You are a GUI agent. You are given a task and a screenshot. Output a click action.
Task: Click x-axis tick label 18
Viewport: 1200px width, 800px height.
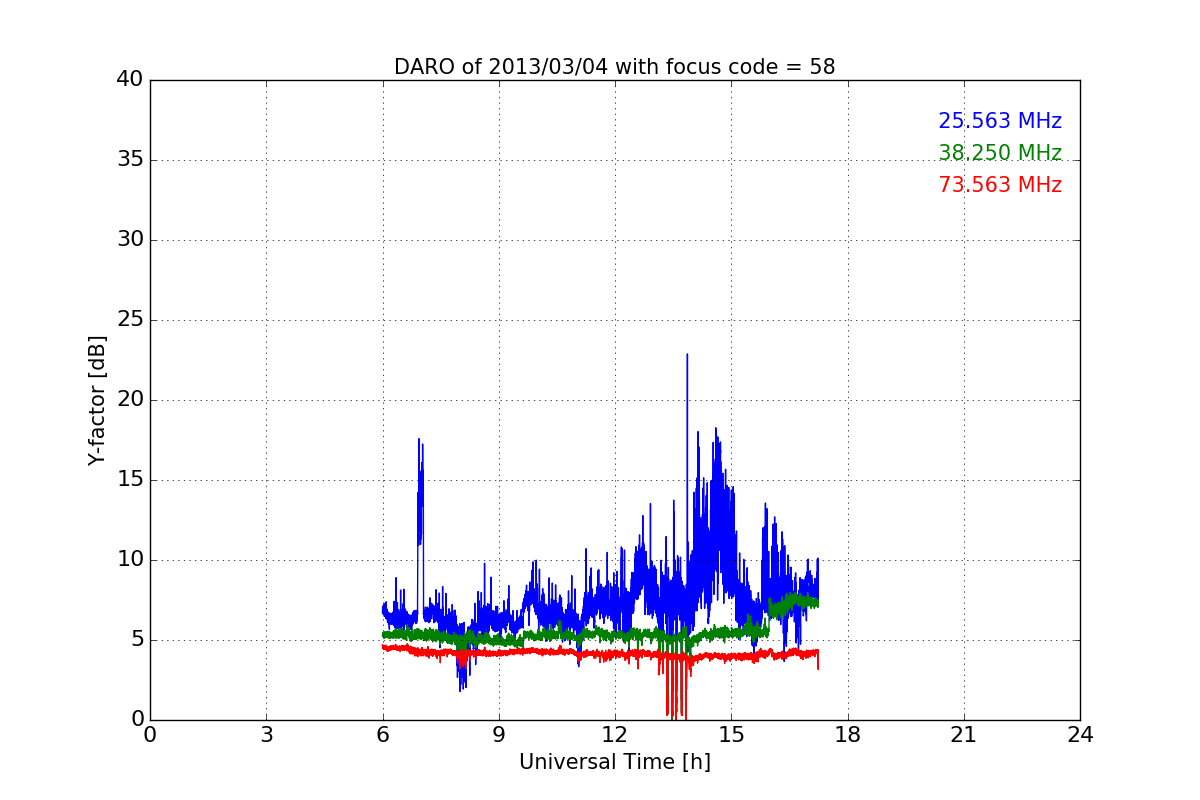tap(847, 735)
